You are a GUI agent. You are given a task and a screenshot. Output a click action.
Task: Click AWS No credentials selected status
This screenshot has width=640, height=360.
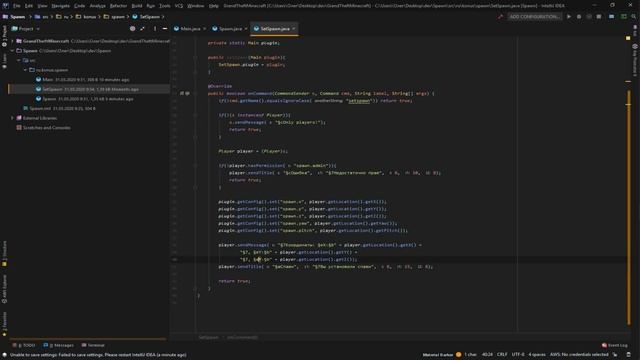tap(579, 355)
